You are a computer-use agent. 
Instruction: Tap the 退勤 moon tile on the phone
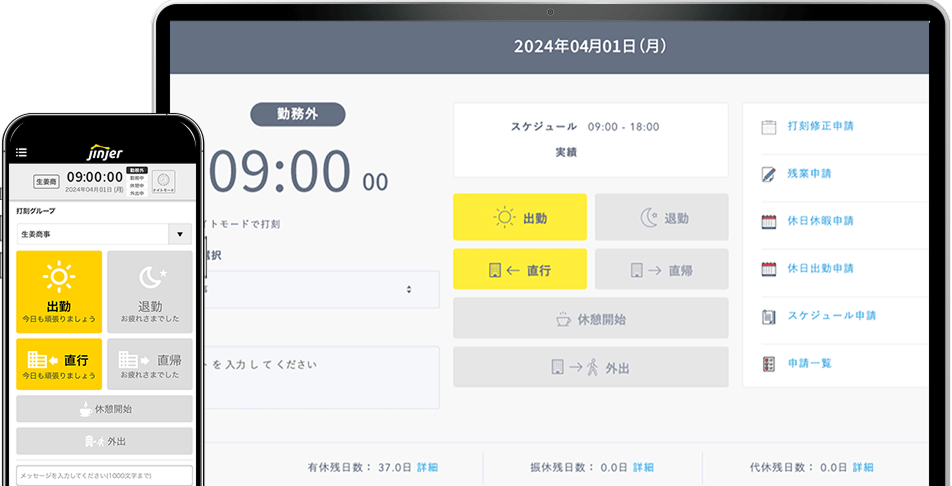[x=149, y=291]
